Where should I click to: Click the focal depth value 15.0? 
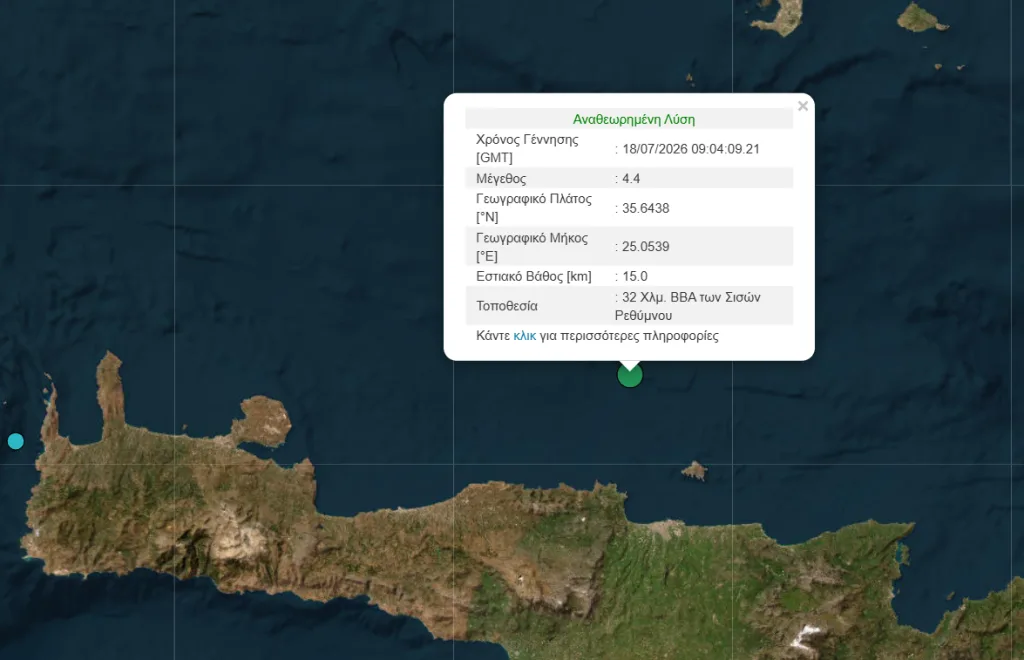[635, 276]
